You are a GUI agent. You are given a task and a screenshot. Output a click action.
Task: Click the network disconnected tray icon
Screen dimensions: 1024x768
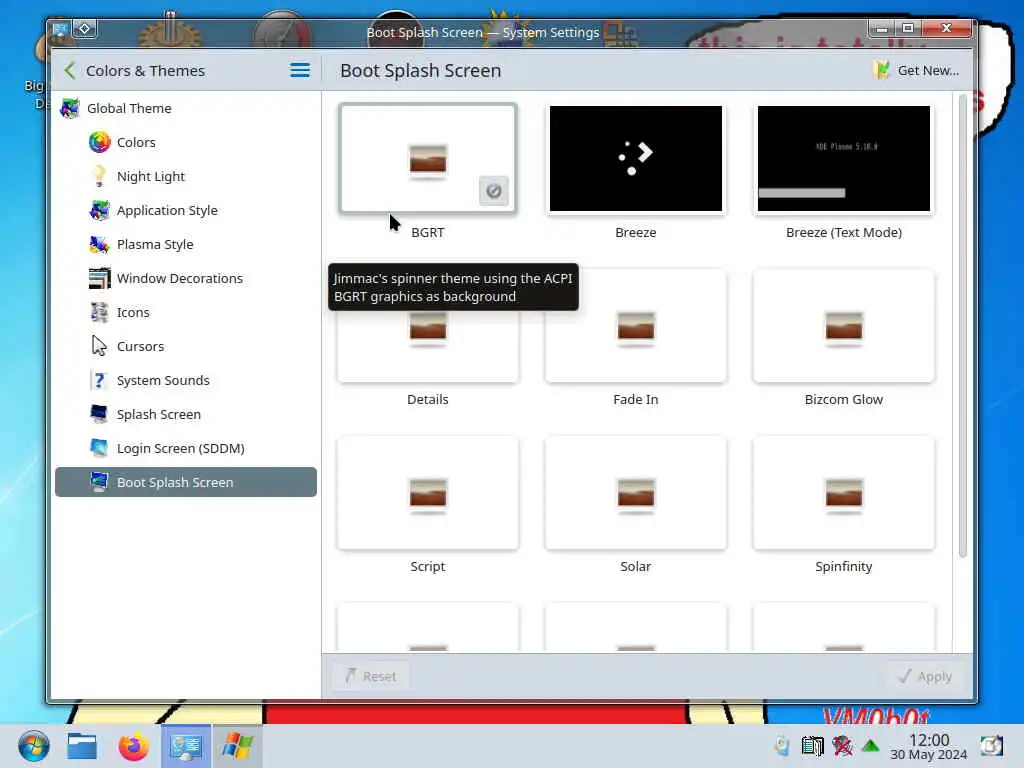coord(842,745)
